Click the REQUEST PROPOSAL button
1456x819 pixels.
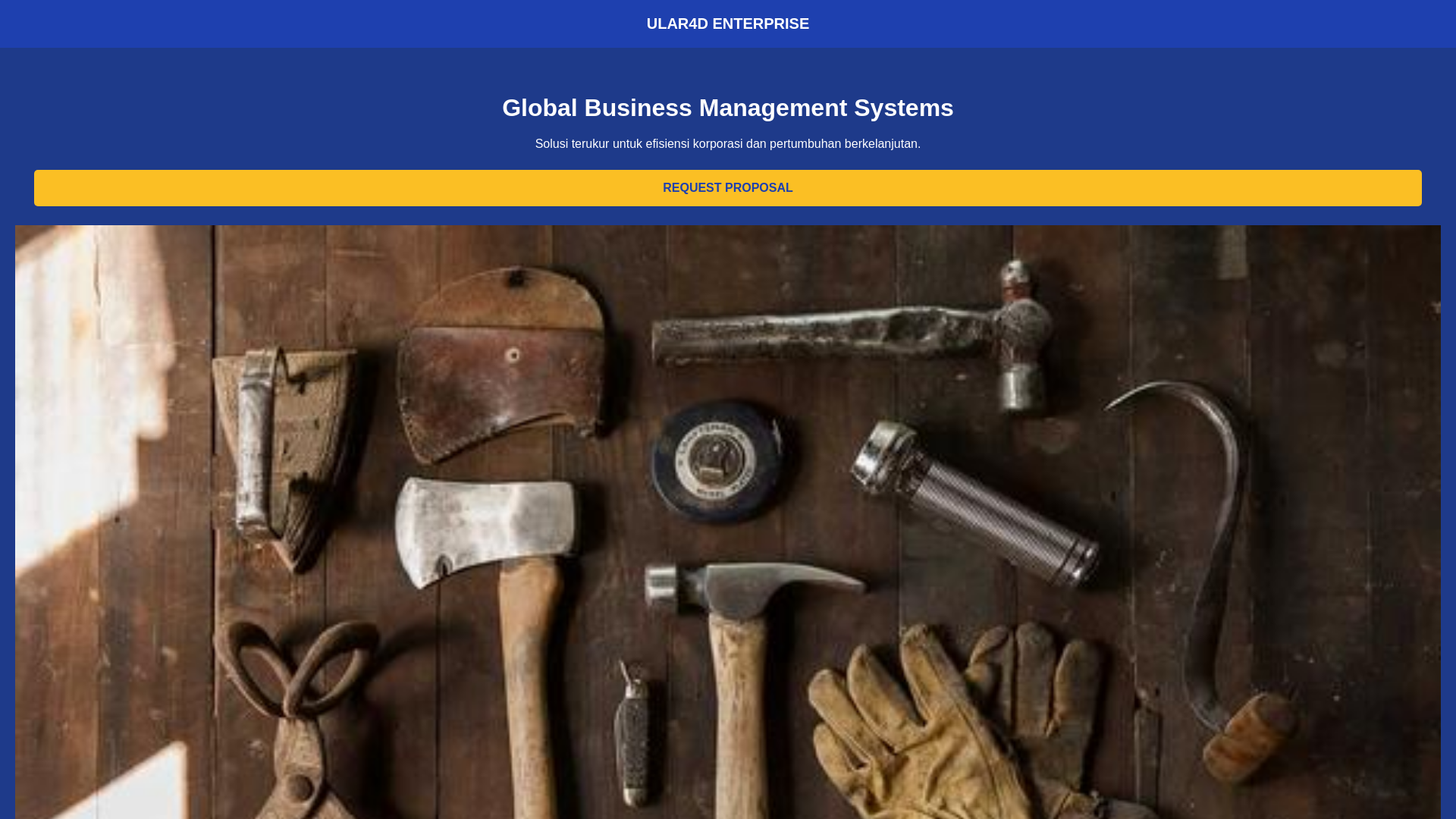[727, 188]
